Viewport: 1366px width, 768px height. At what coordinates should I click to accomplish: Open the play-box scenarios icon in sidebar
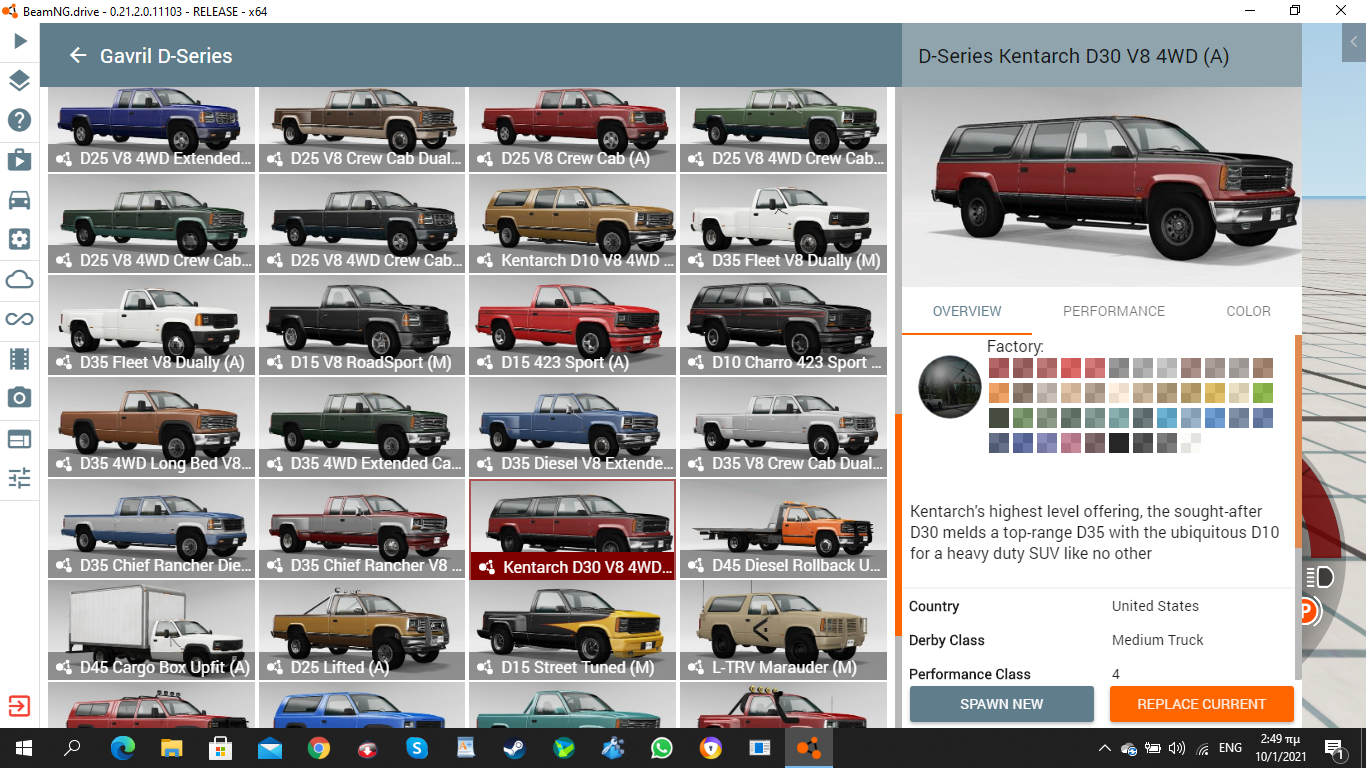coord(20,160)
